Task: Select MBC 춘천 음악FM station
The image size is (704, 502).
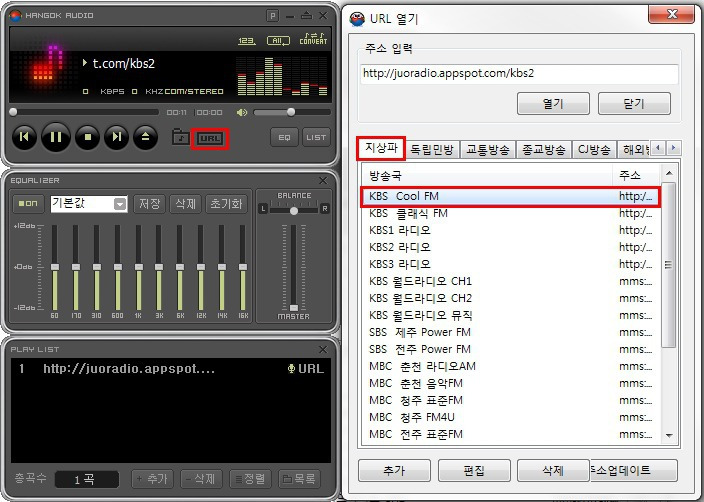Action: click(x=511, y=383)
